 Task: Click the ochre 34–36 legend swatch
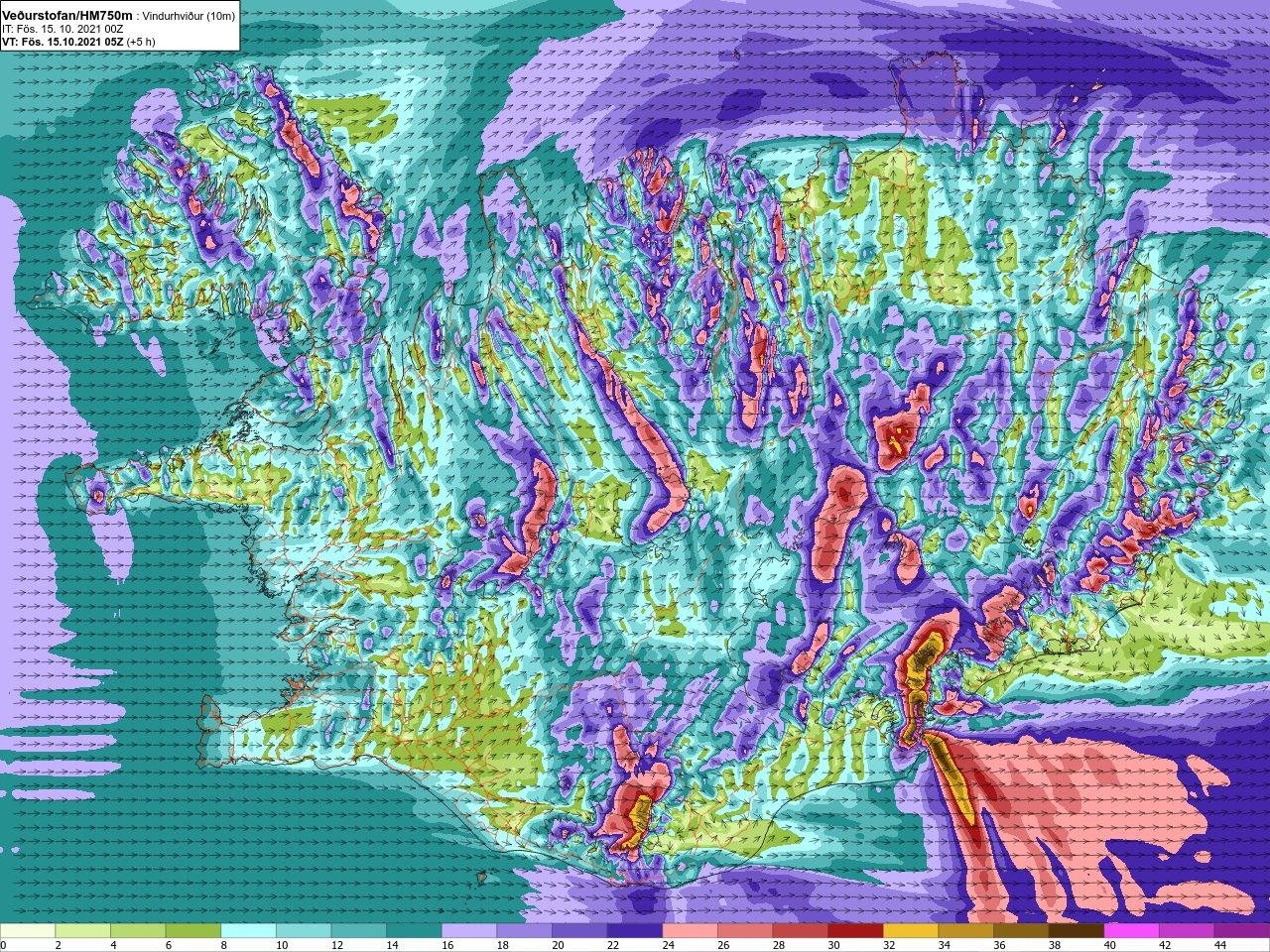[x=966, y=931]
